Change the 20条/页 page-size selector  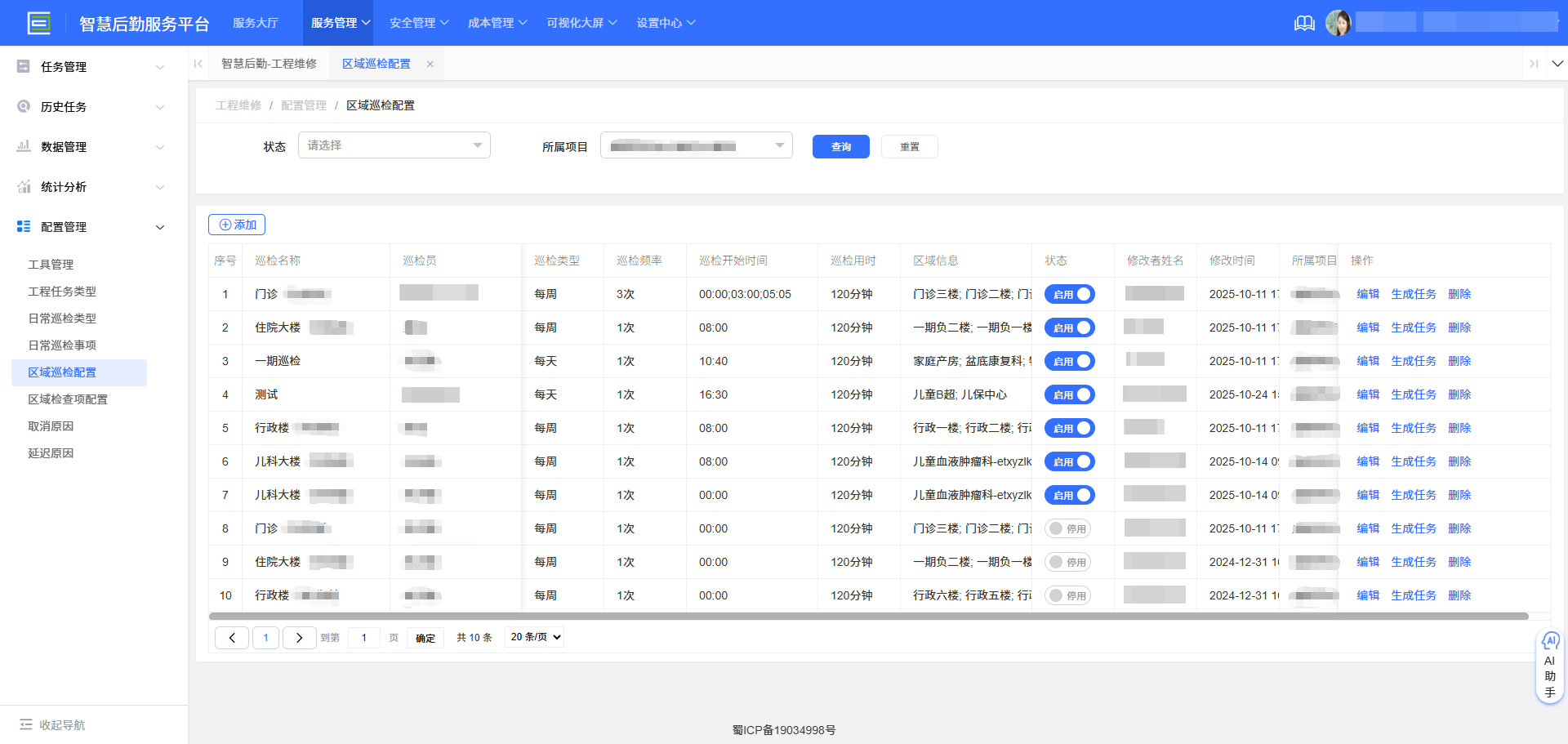[x=533, y=637]
